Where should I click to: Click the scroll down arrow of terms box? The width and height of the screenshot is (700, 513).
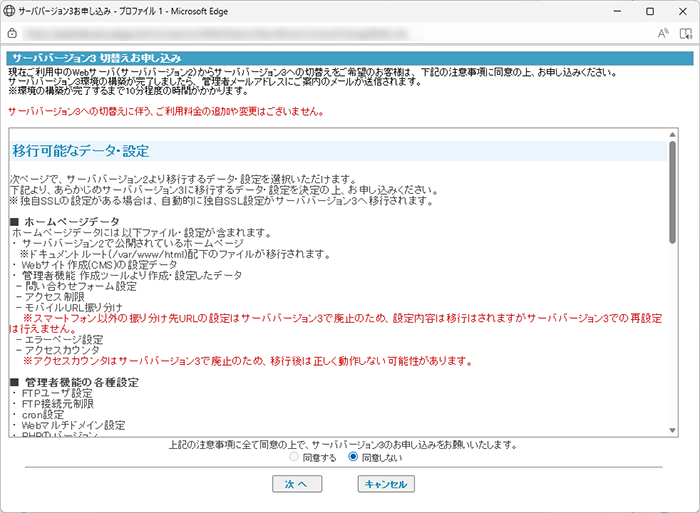[673, 429]
